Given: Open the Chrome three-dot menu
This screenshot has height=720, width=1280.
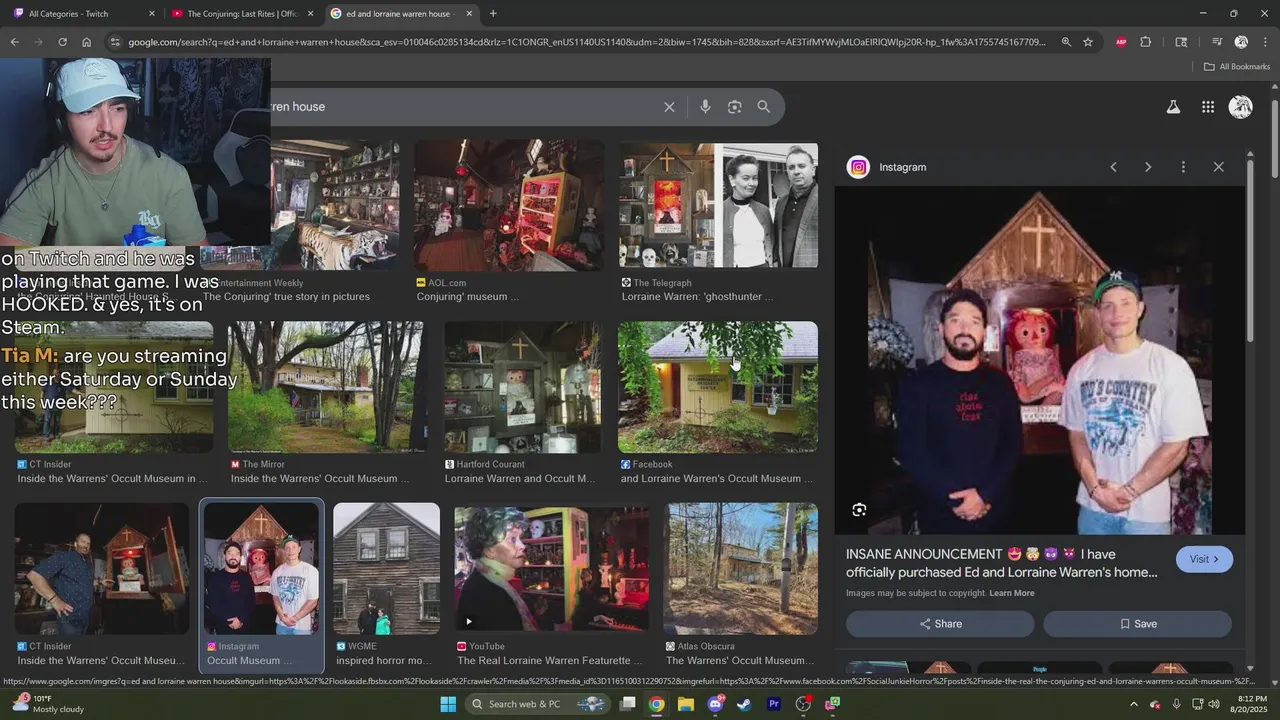Looking at the screenshot, I should click(1266, 42).
